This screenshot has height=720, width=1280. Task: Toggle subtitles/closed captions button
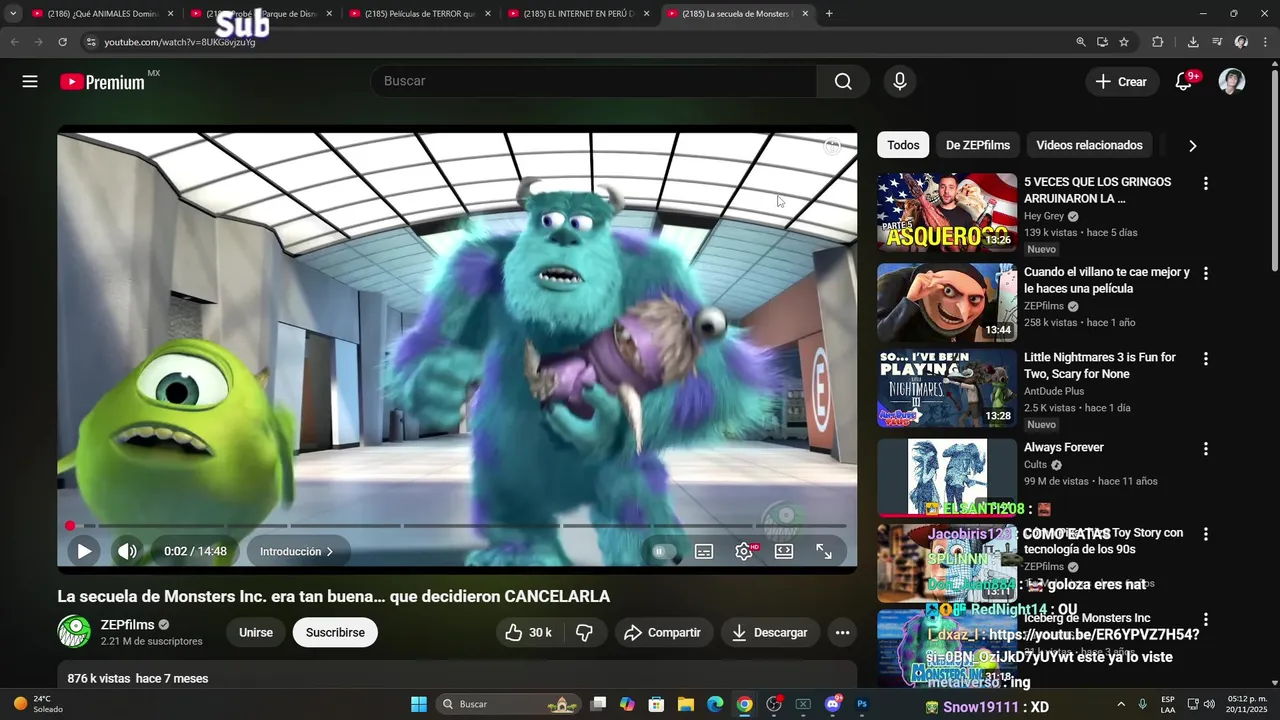pos(704,551)
